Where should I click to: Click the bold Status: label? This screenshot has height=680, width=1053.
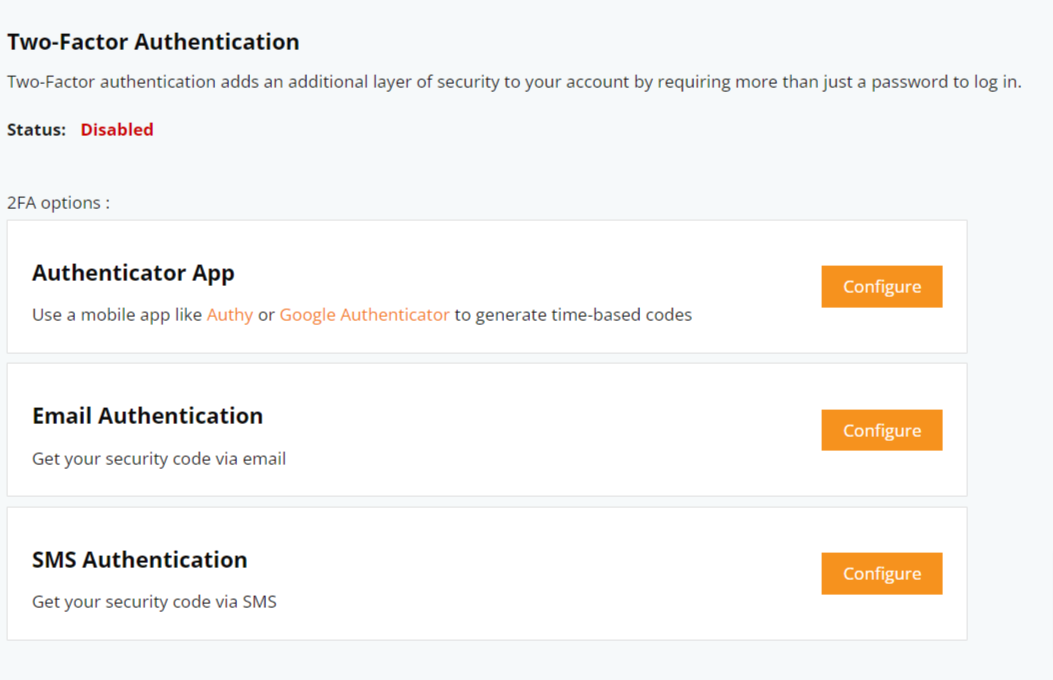tap(36, 130)
